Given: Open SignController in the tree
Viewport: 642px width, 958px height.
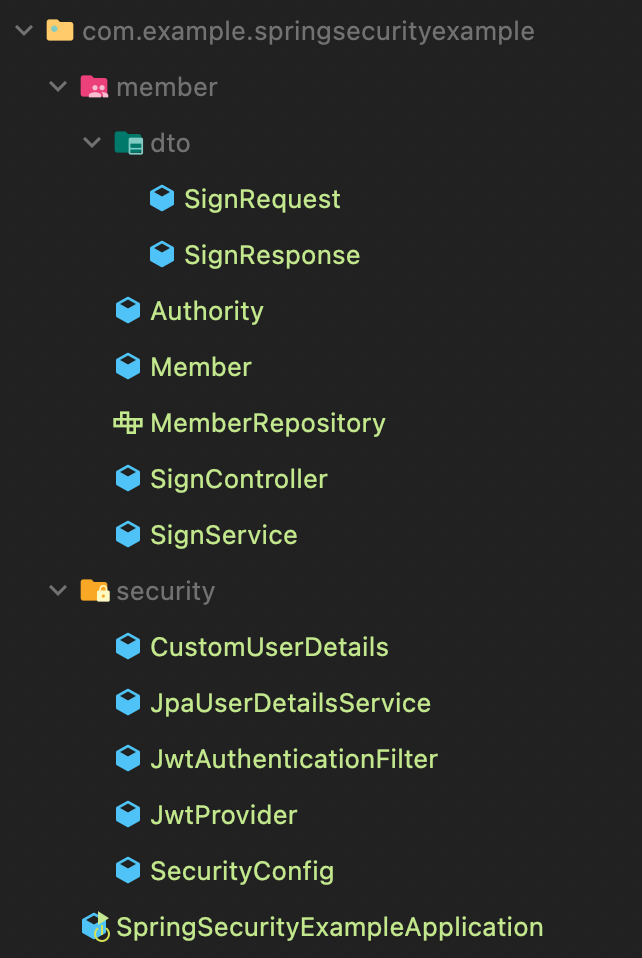Looking at the screenshot, I should [238, 479].
